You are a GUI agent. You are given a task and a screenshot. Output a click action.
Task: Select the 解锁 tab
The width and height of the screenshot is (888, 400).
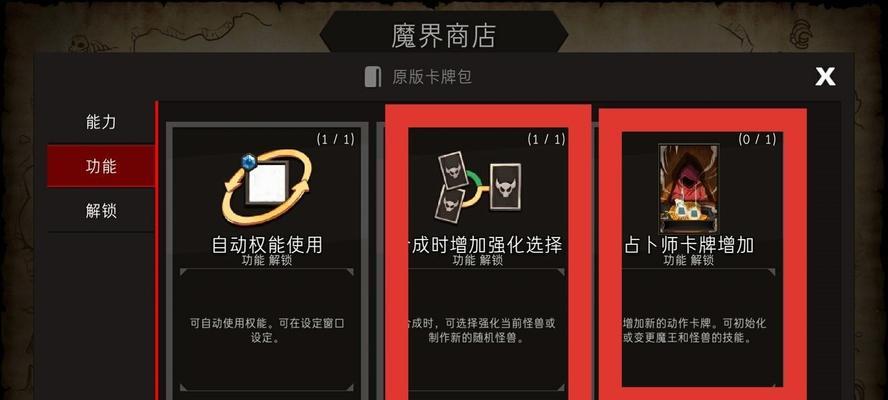[x=101, y=211]
